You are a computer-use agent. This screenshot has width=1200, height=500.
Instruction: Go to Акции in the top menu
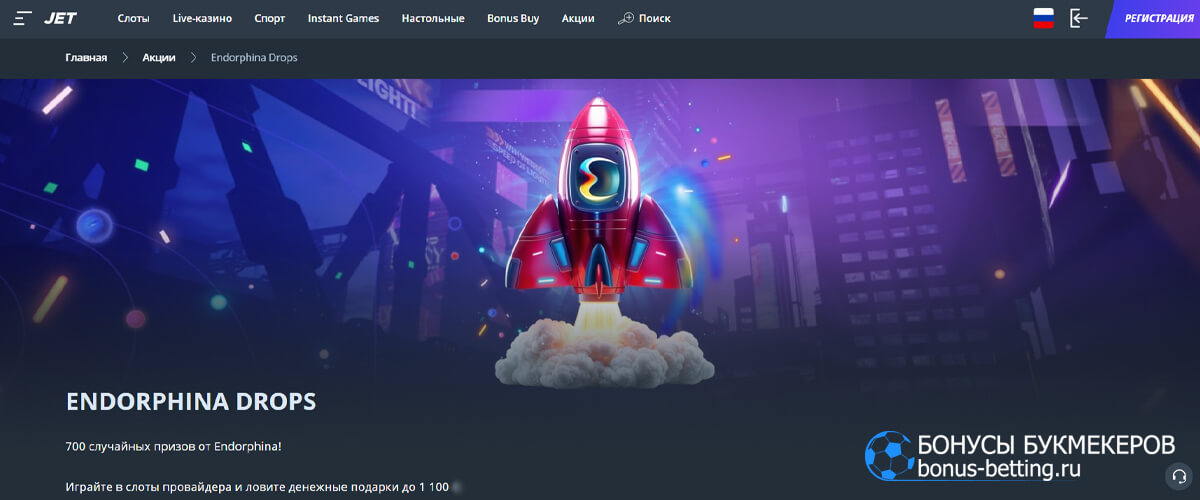pos(578,18)
